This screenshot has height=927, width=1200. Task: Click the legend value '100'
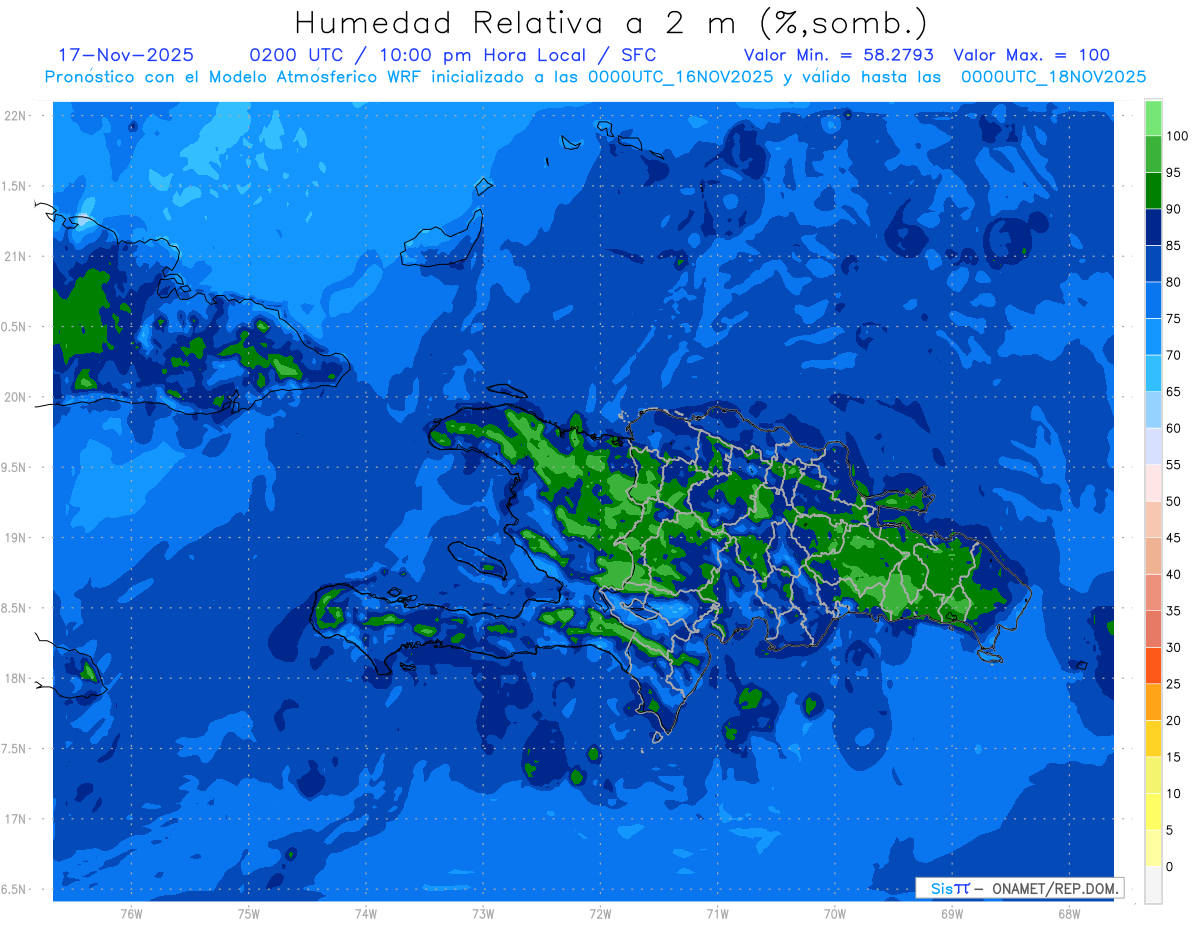tap(1177, 136)
